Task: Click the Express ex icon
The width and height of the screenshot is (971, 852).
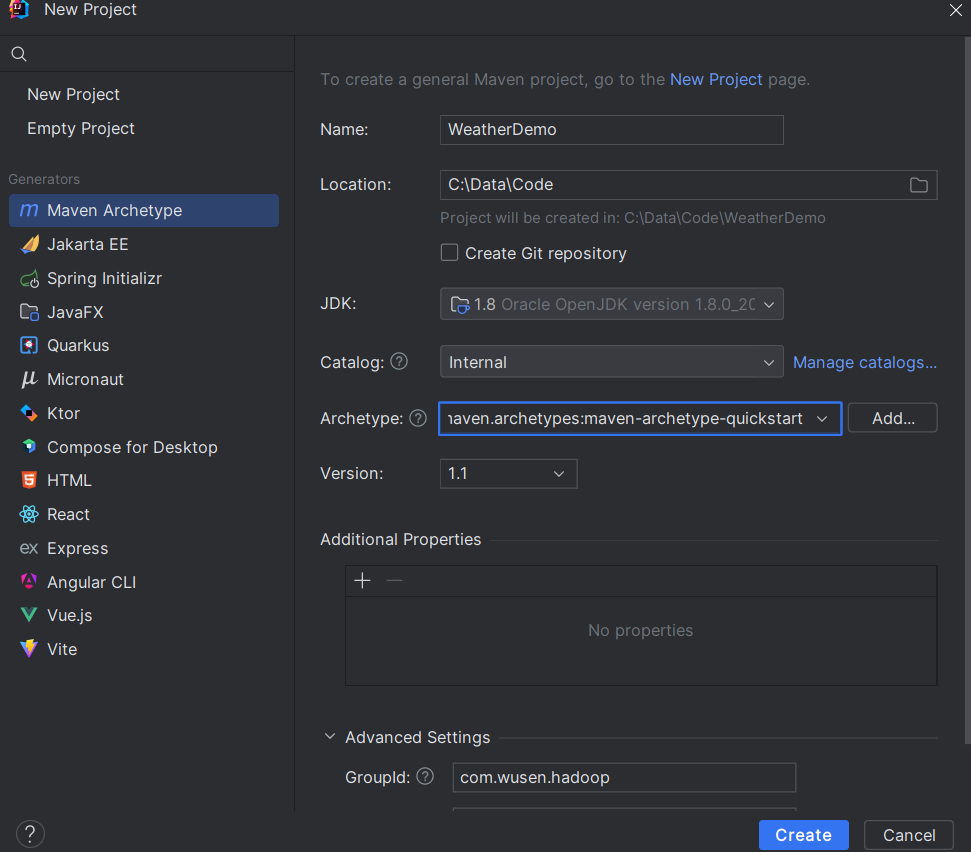Action: pyautogui.click(x=28, y=549)
